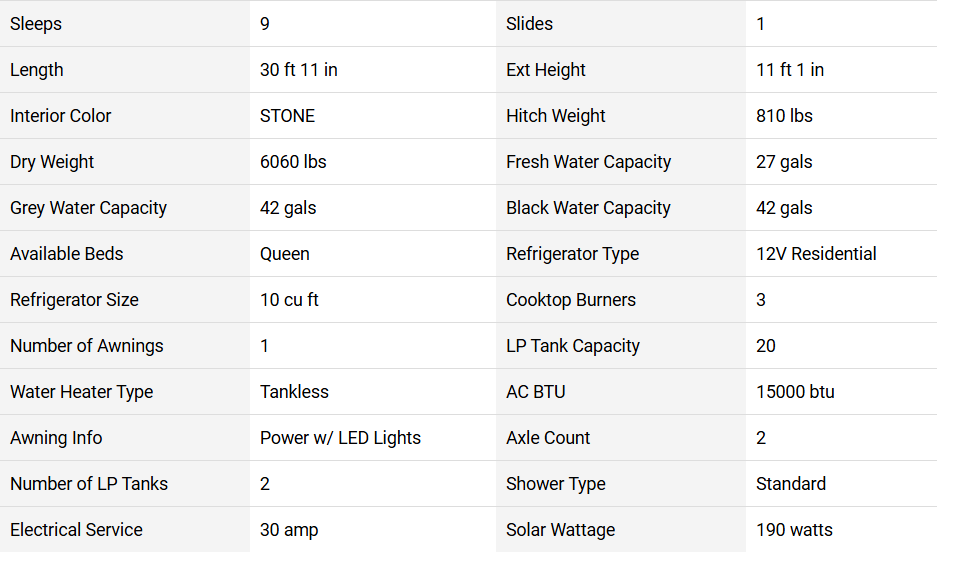Viewport: 953px width, 567px height.
Task: Click the Grey Water Capacity label
Action: pyautogui.click(x=88, y=208)
